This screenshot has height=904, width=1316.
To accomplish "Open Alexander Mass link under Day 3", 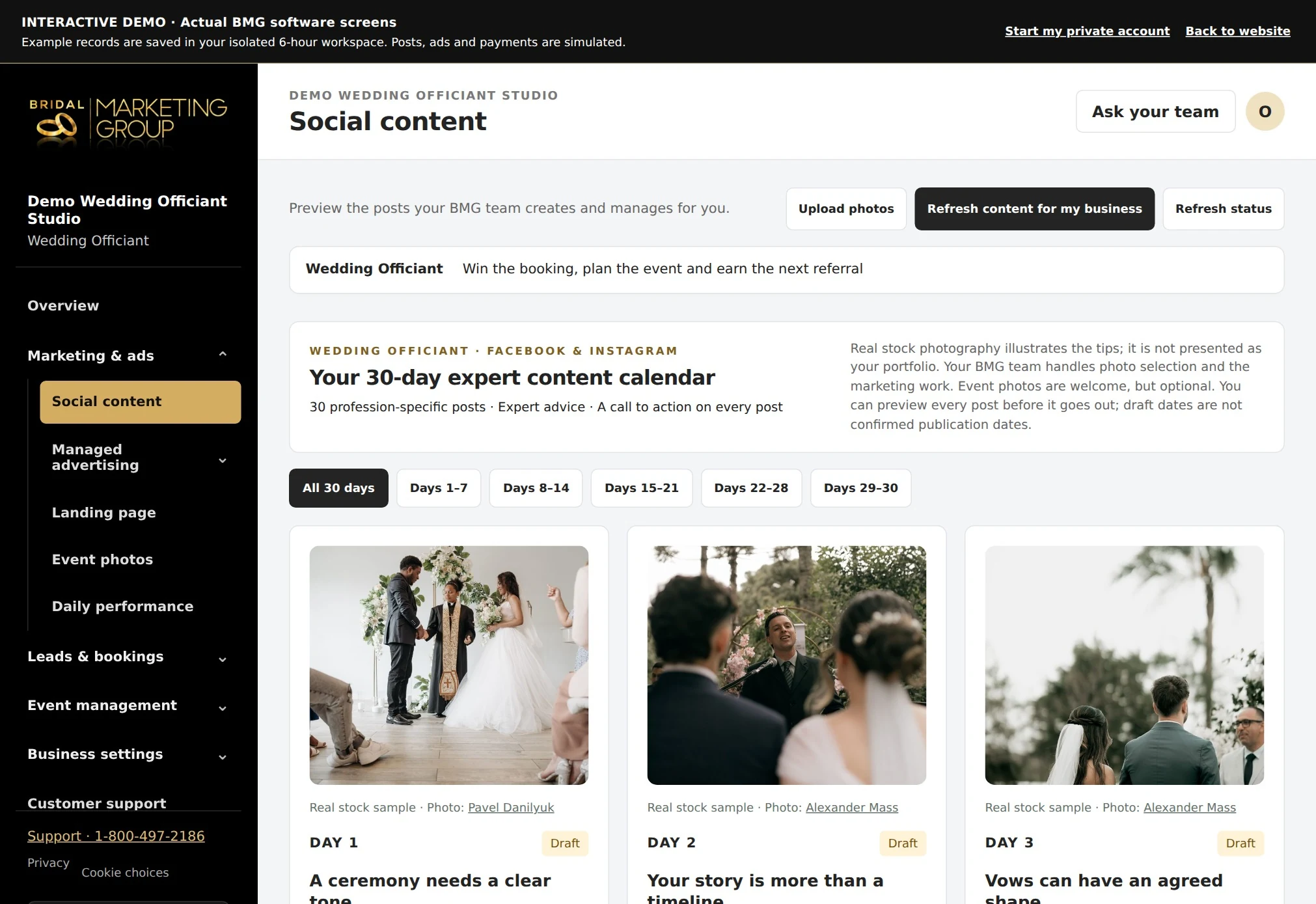I will point(1189,808).
